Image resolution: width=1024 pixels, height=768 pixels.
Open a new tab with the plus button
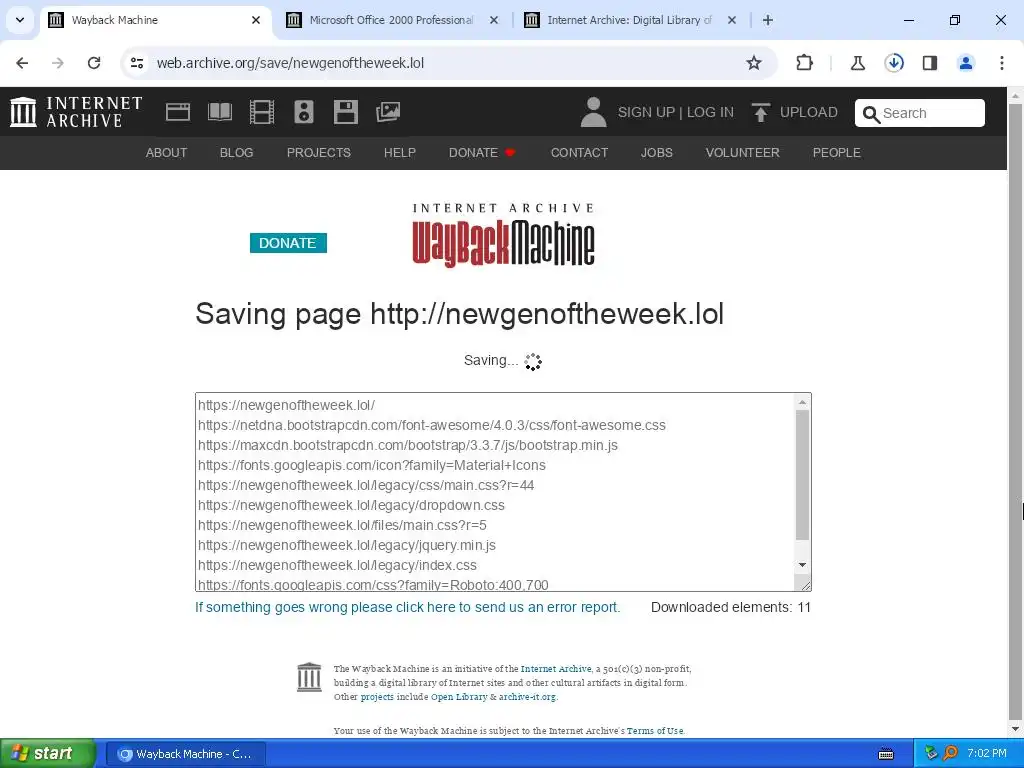coord(768,20)
